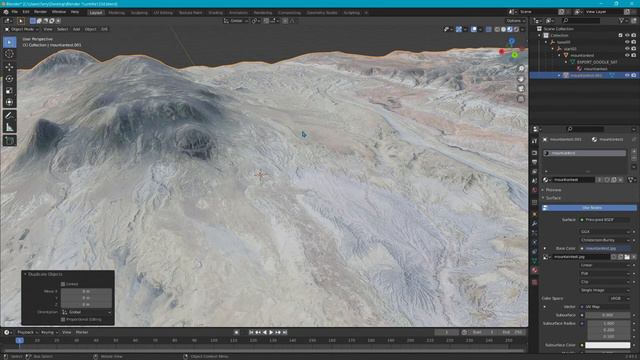Switch to the Shading workspace tab
This screenshot has height=360, width=640.
[216, 13]
